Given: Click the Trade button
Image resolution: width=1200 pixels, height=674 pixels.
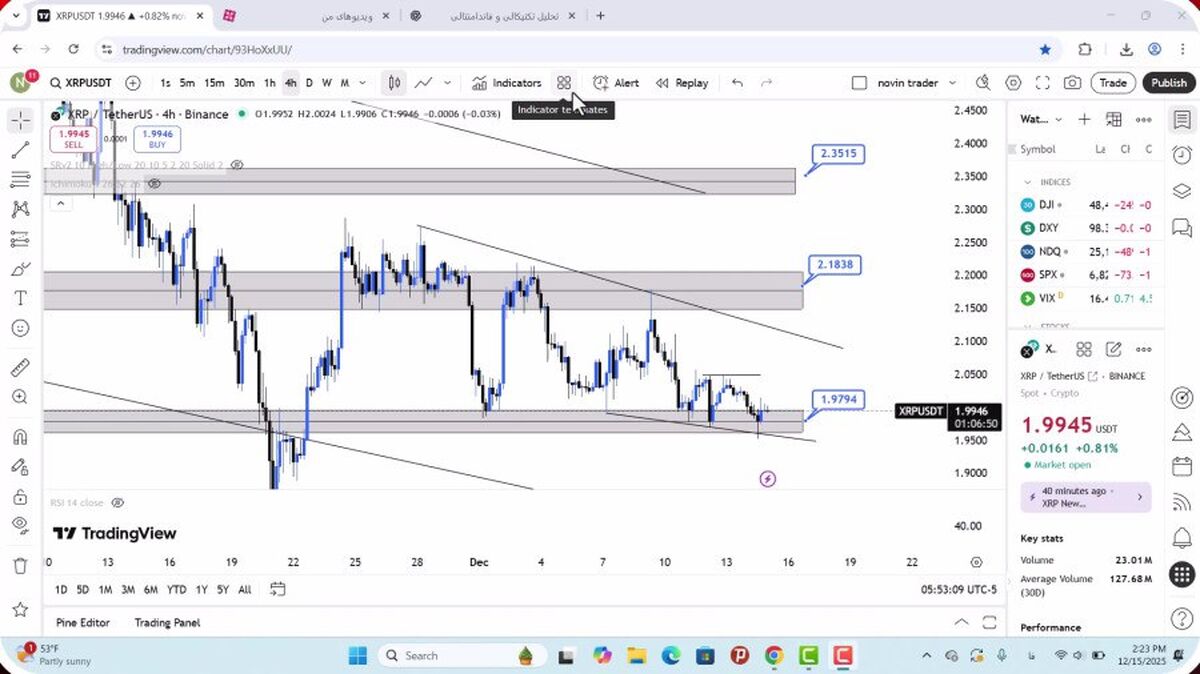Looking at the screenshot, I should click(x=1113, y=83).
